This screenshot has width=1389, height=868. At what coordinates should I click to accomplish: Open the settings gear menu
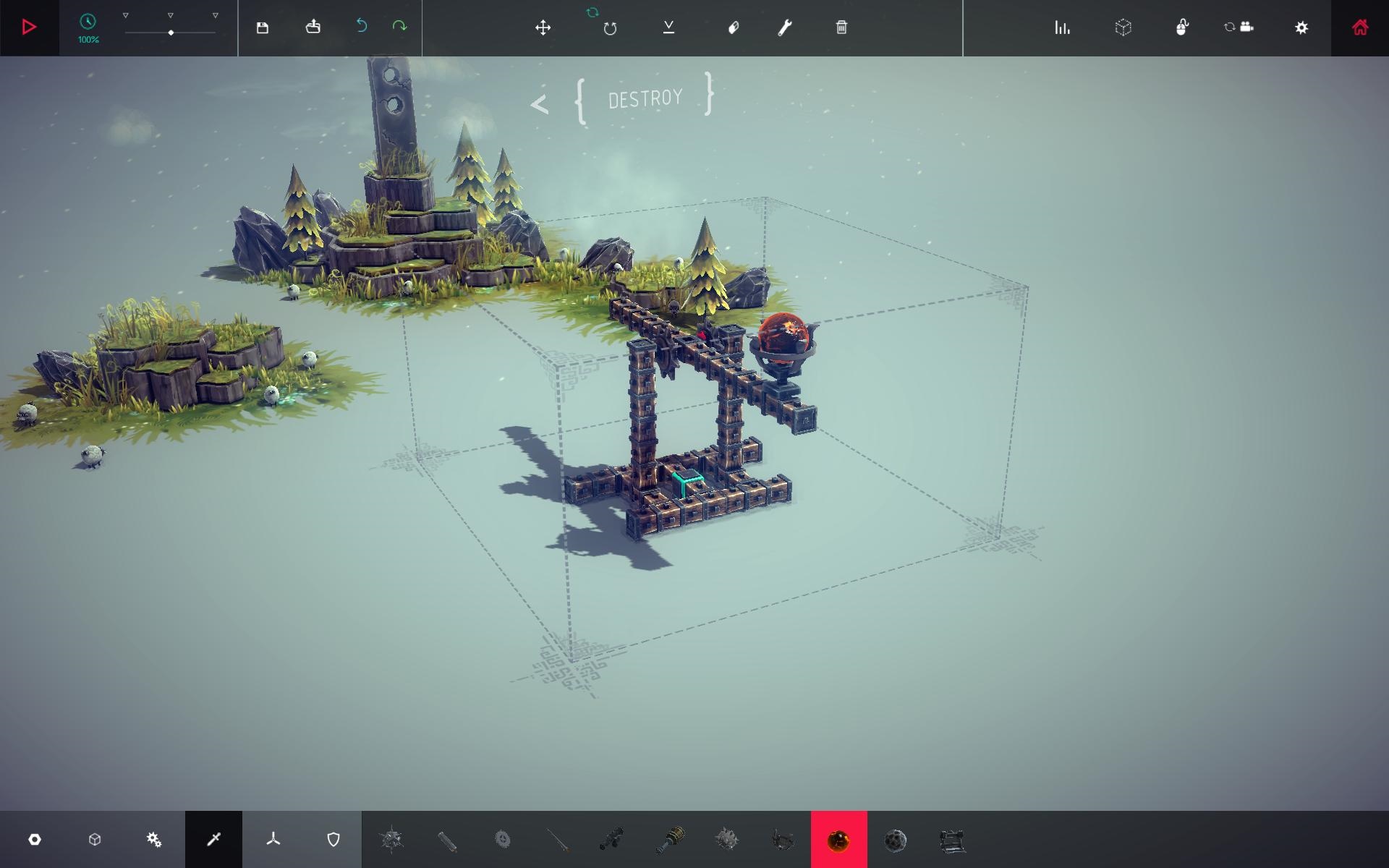1301,27
